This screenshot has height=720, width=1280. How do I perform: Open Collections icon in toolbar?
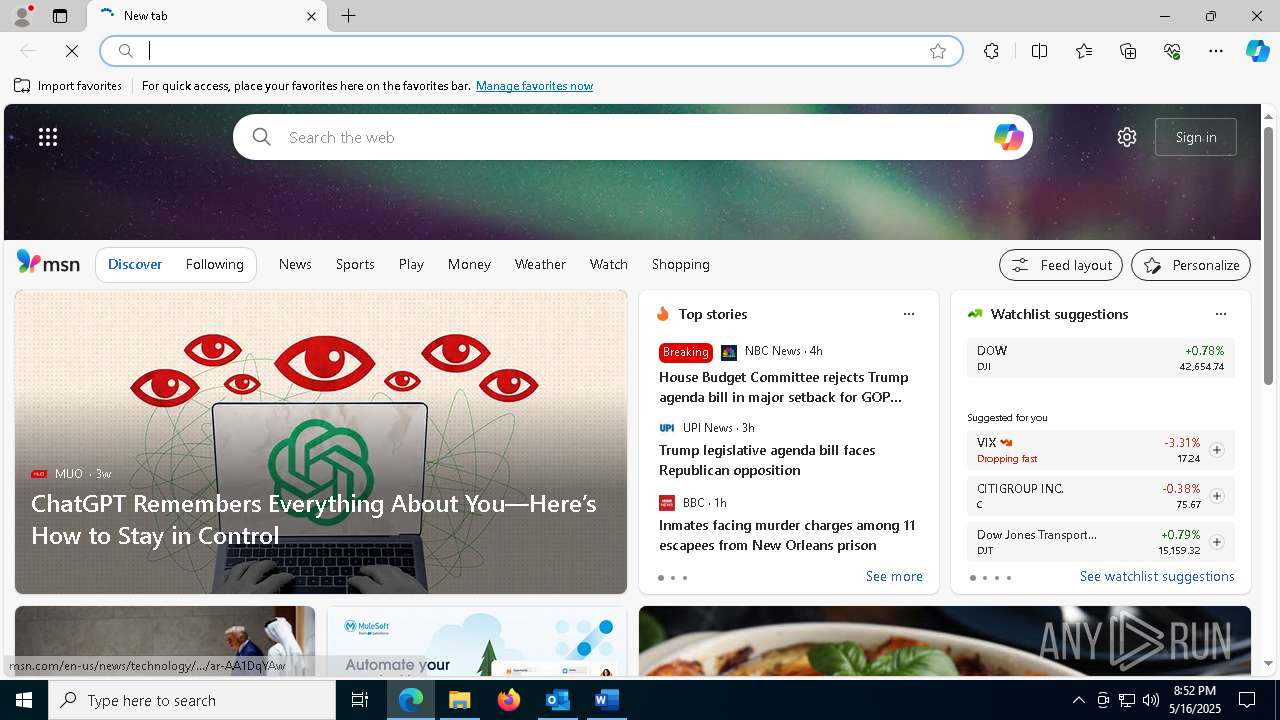tap(1128, 51)
